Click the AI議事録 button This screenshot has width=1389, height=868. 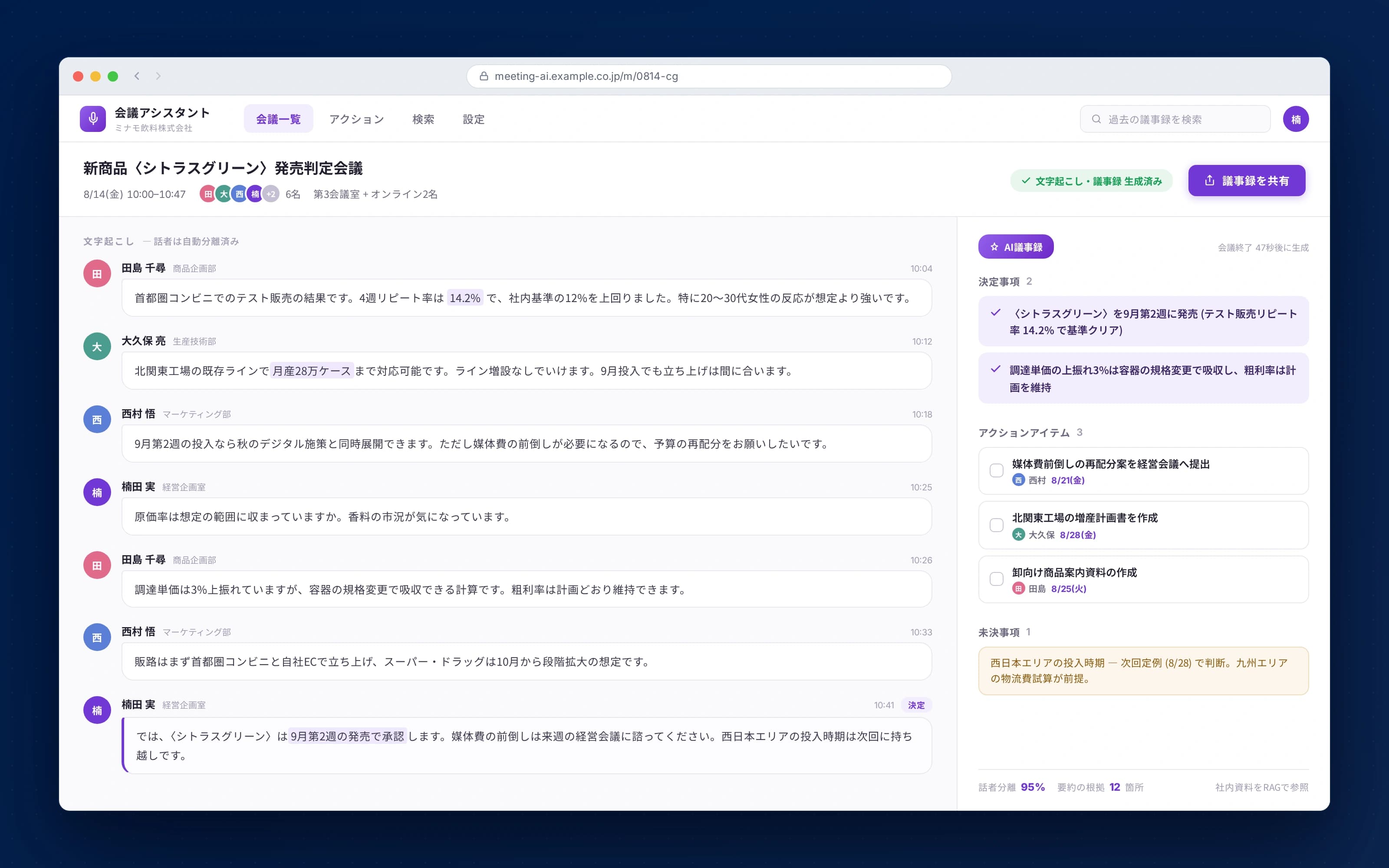click(1015, 247)
